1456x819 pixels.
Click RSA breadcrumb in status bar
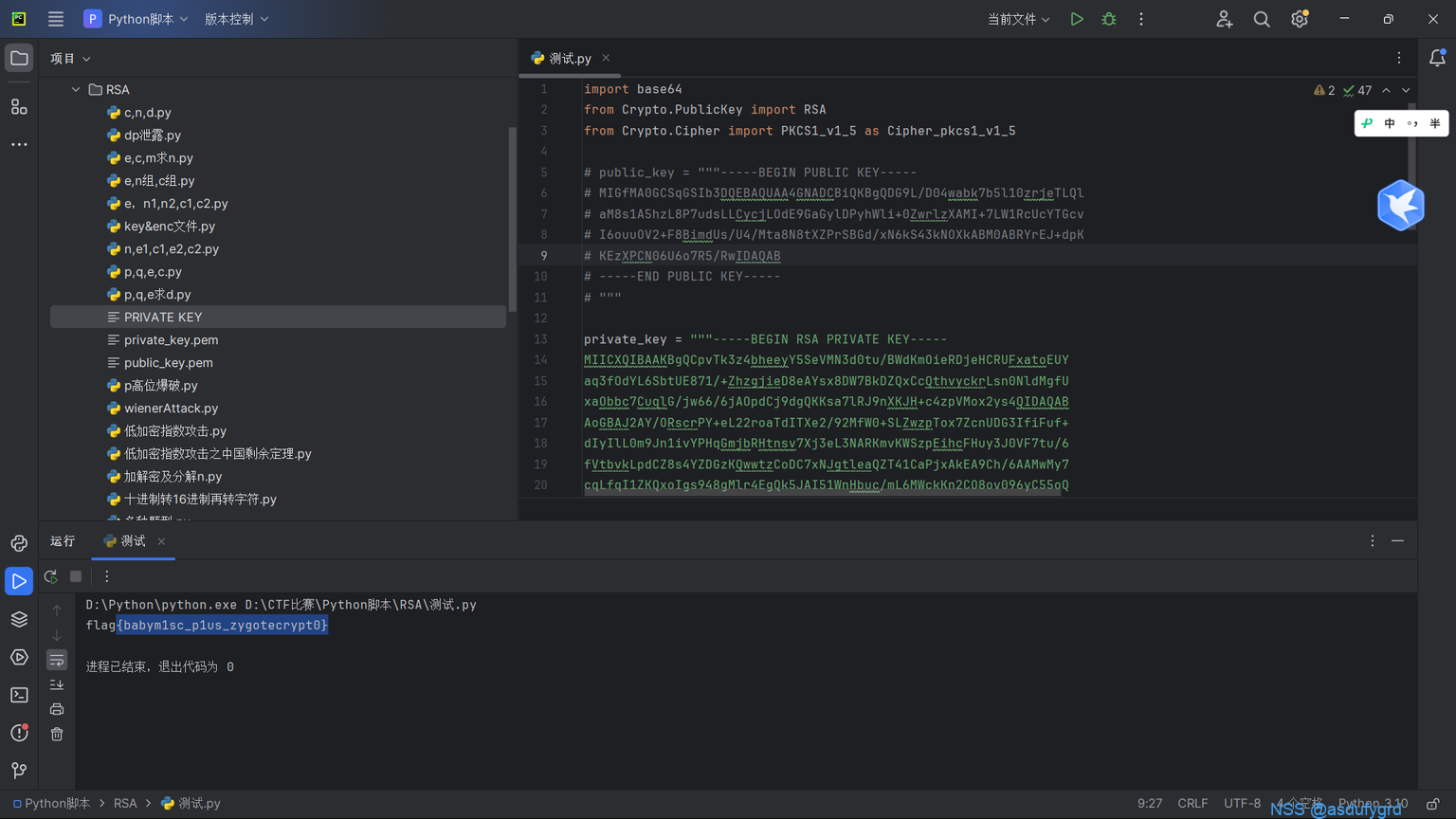pos(125,803)
